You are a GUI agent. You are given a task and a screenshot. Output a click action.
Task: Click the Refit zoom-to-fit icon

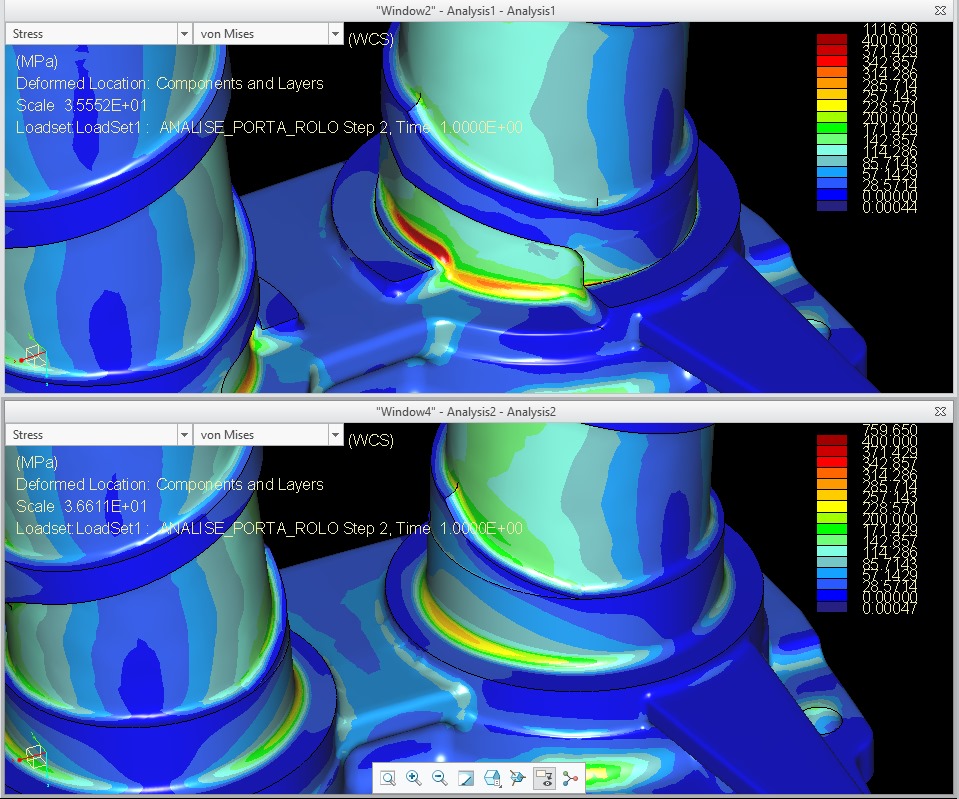point(388,778)
